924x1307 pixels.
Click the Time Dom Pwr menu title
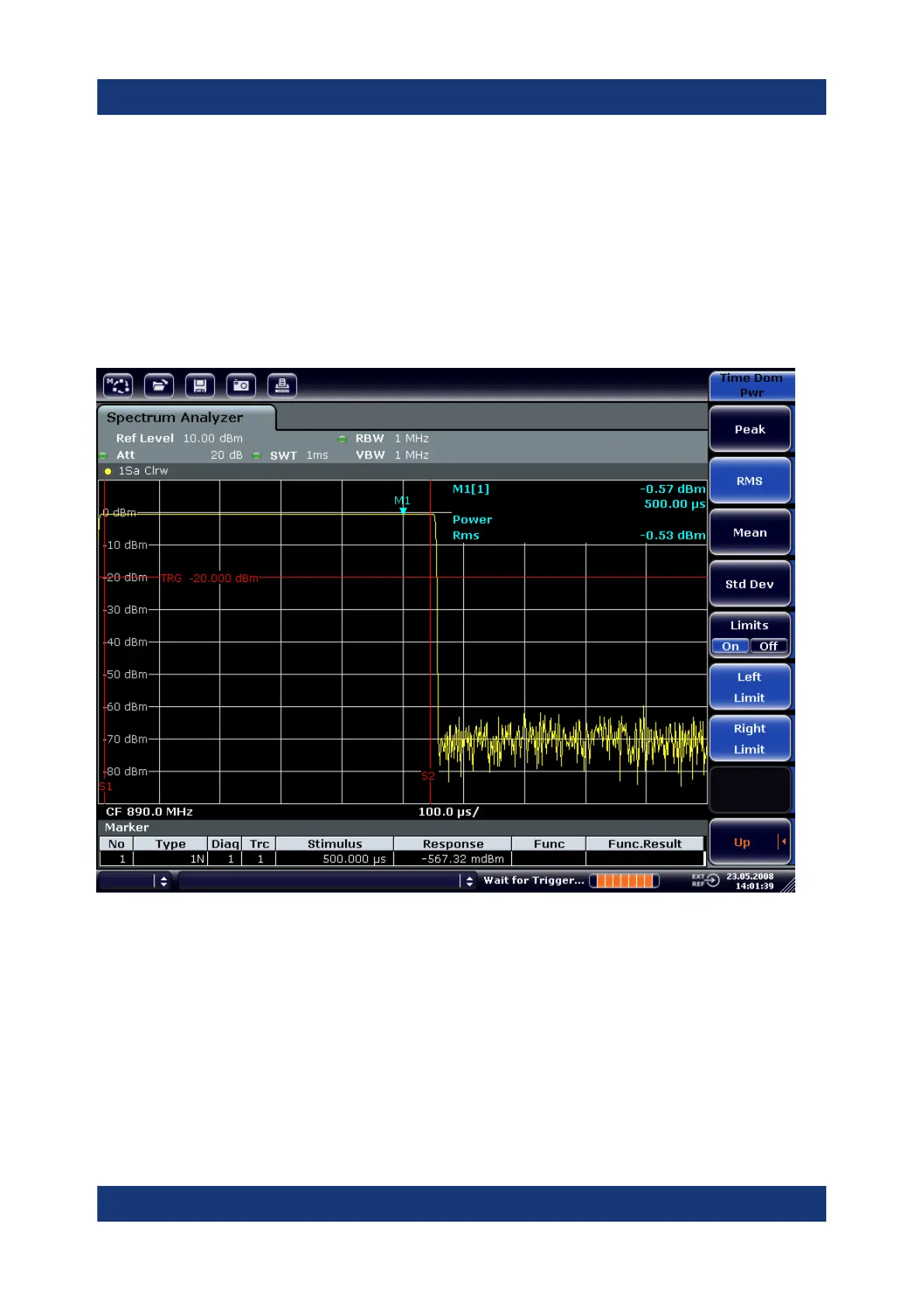[x=751, y=385]
